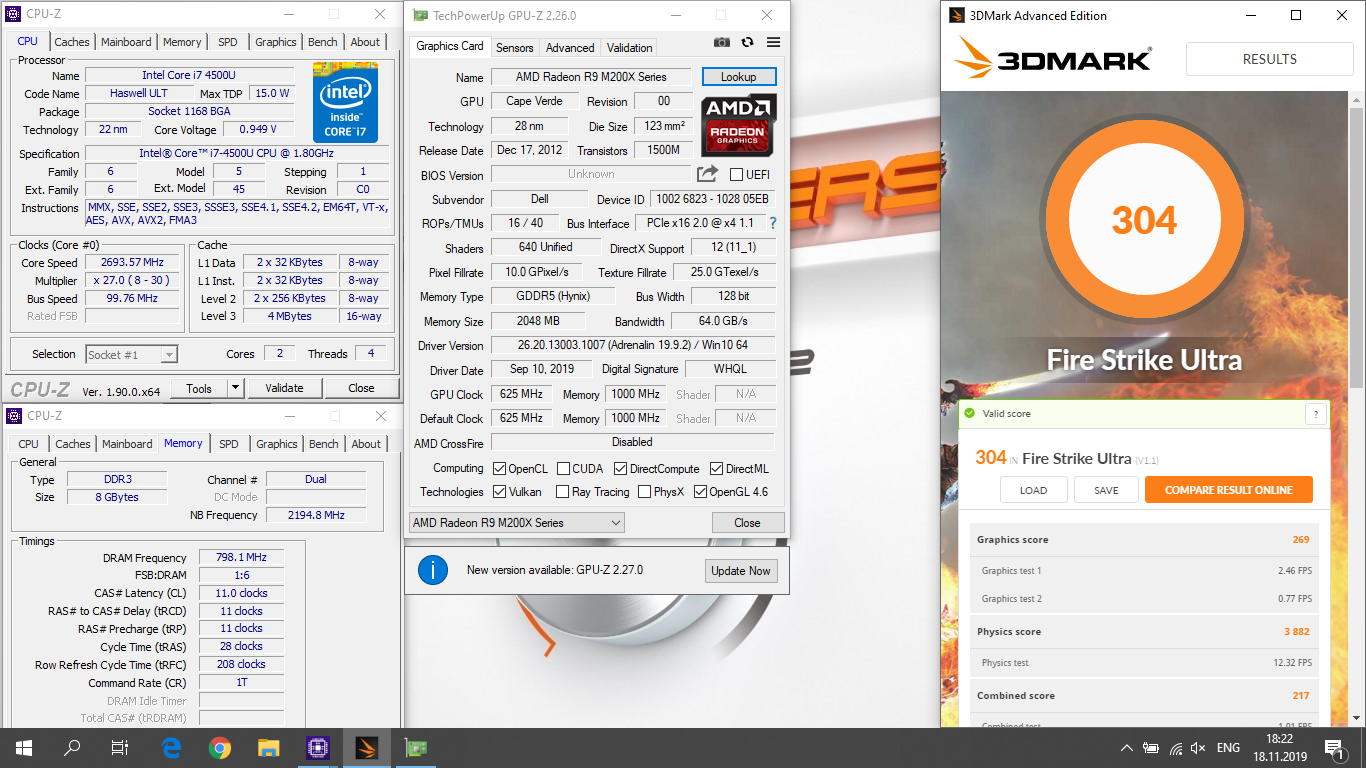
Task: Click Update Now for GPU-Z 2.27.0
Action: point(741,570)
